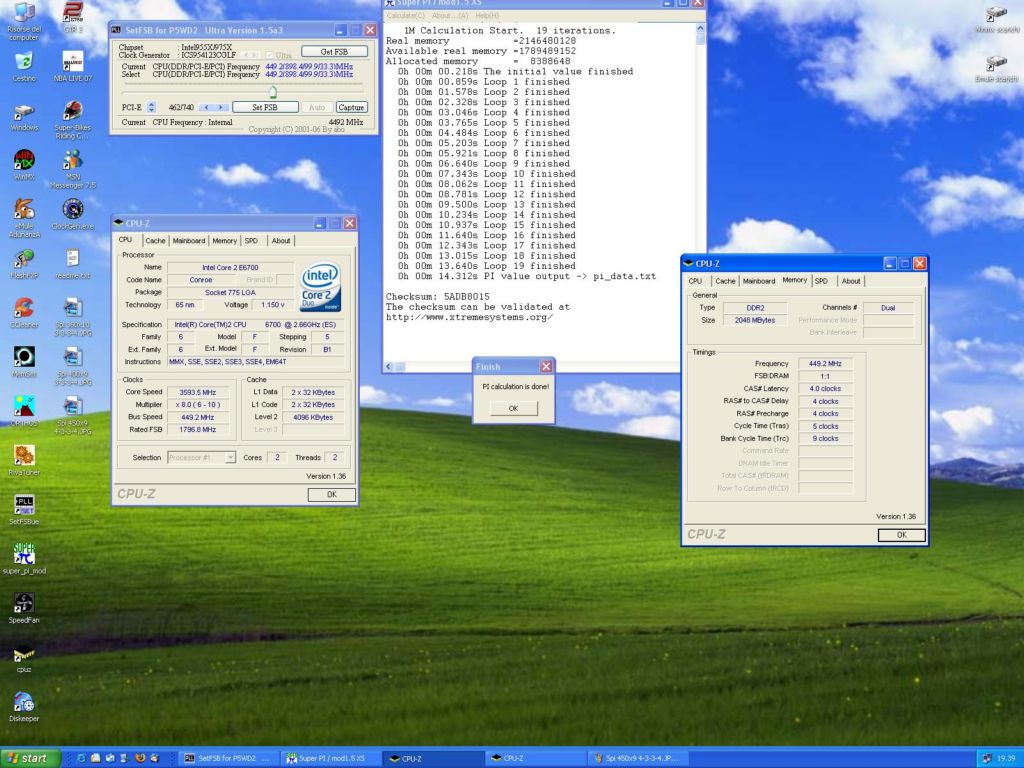This screenshot has width=1024, height=768.
Task: Click the taskbar clock showing 19.39
Action: 1006,759
